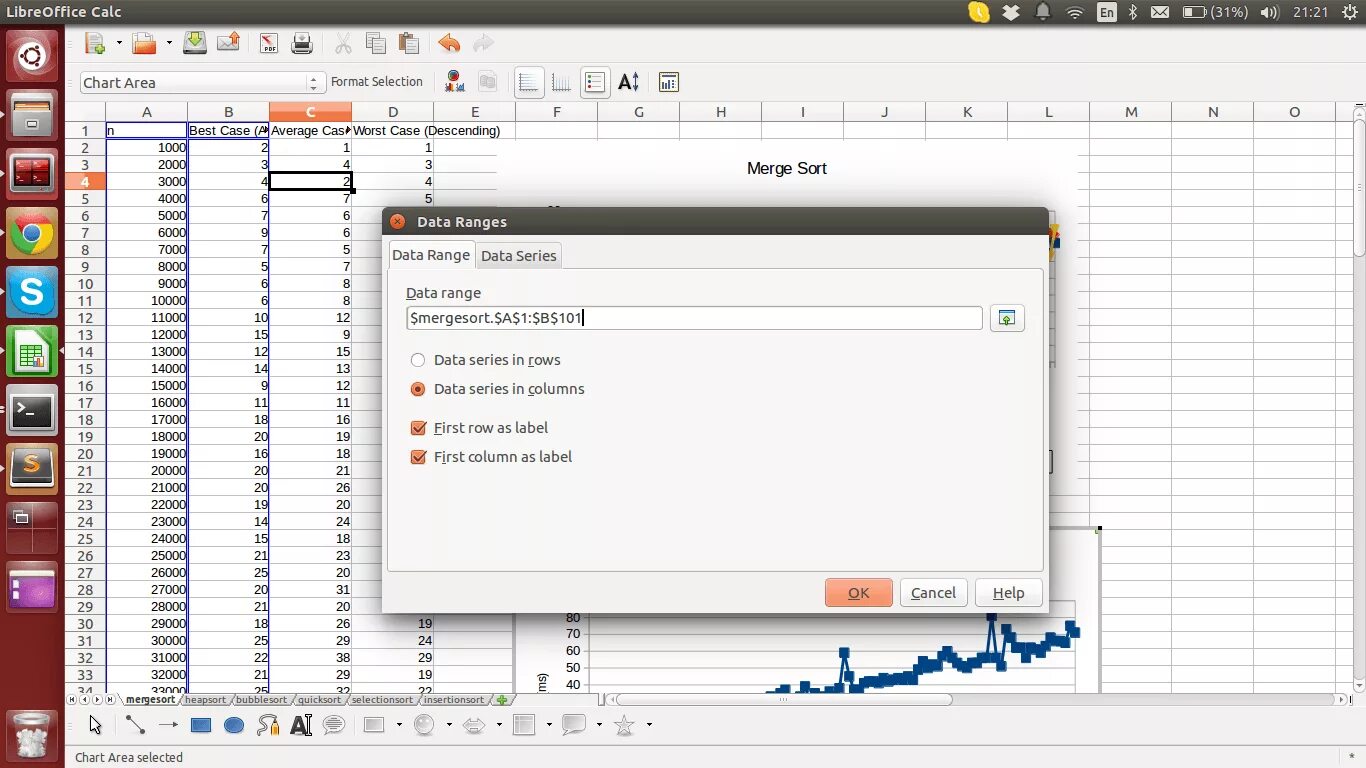Click Cancel in Data Ranges dialog

pyautogui.click(x=934, y=593)
